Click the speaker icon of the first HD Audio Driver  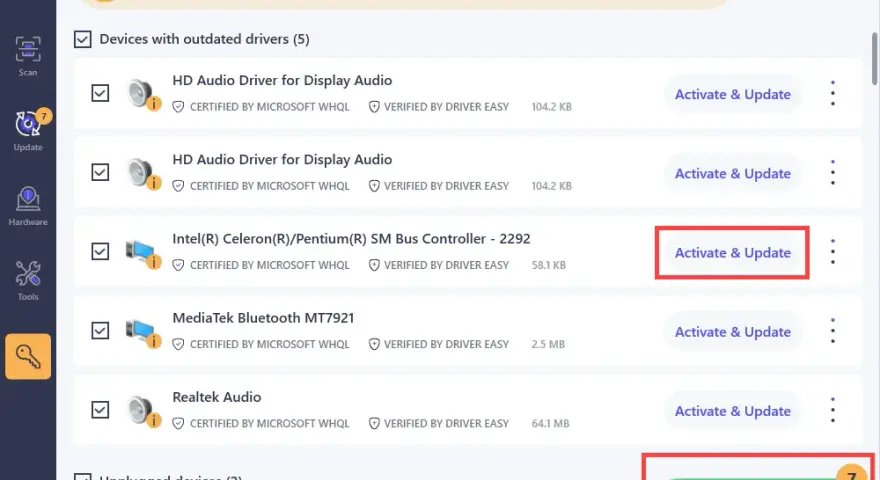[143, 94]
